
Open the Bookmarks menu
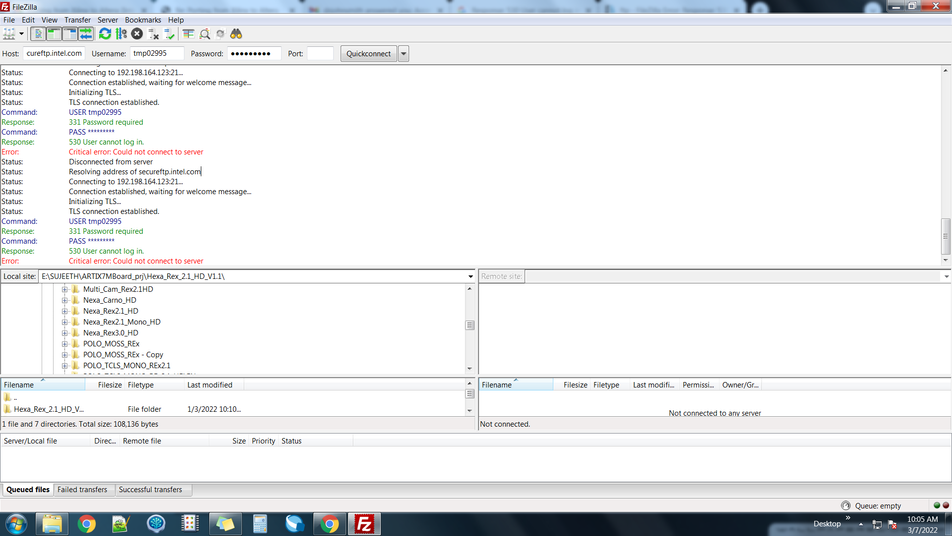point(143,20)
